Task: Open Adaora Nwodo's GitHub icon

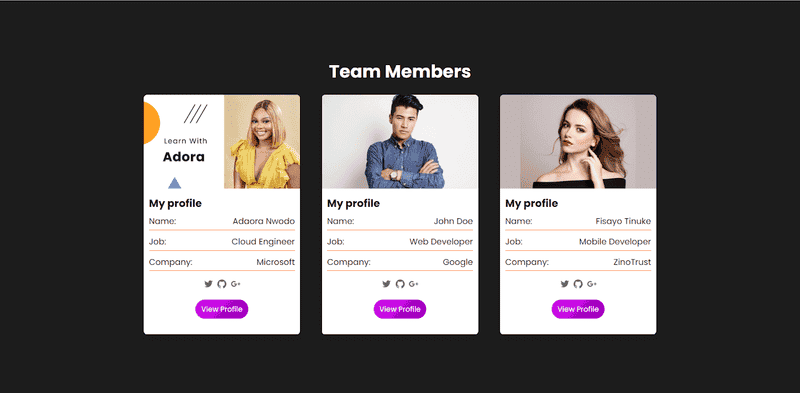Action: [x=221, y=284]
